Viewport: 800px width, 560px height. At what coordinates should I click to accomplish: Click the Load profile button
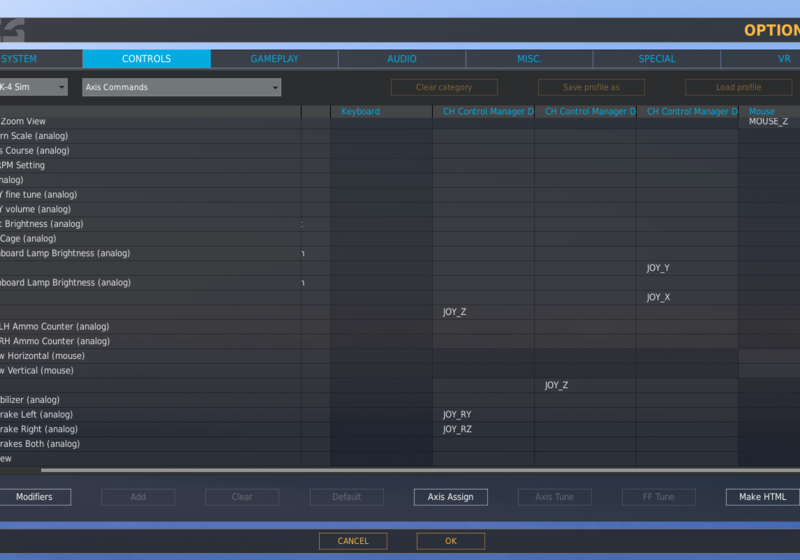(x=738, y=87)
